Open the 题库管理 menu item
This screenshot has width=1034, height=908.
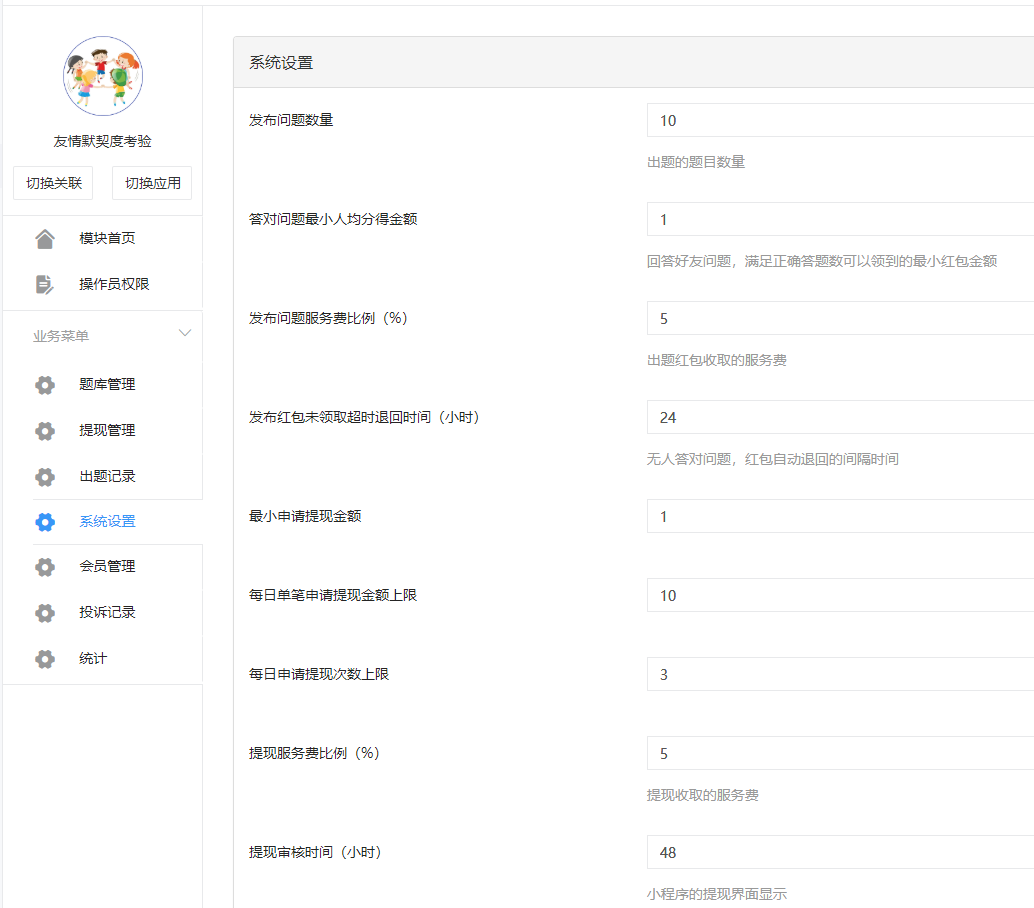pos(107,385)
